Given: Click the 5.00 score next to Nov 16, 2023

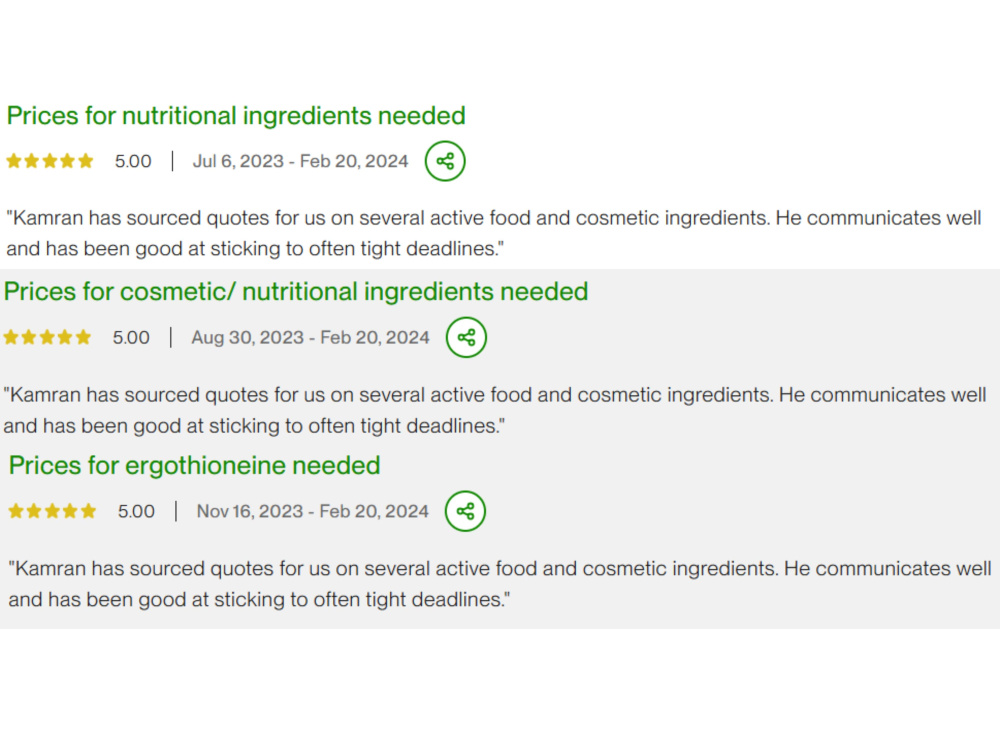Looking at the screenshot, I should pyautogui.click(x=136, y=511).
